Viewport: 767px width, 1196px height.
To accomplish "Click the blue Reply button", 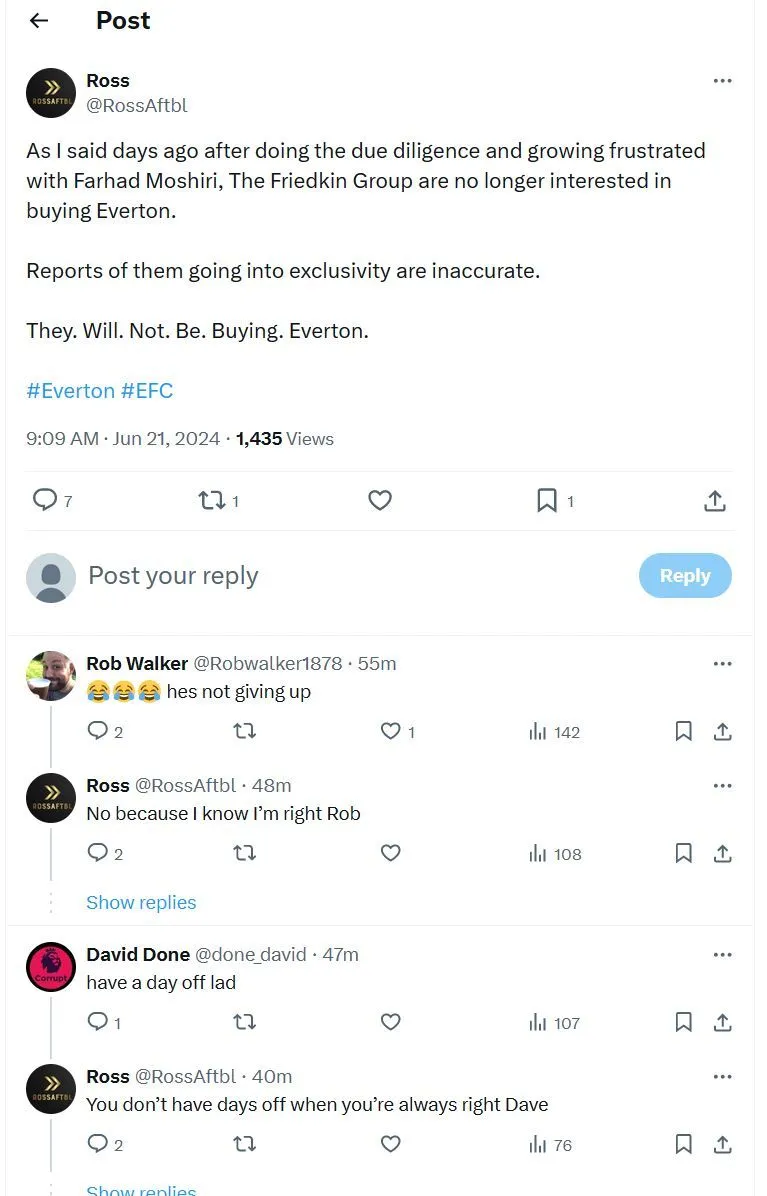I will [x=684, y=576].
